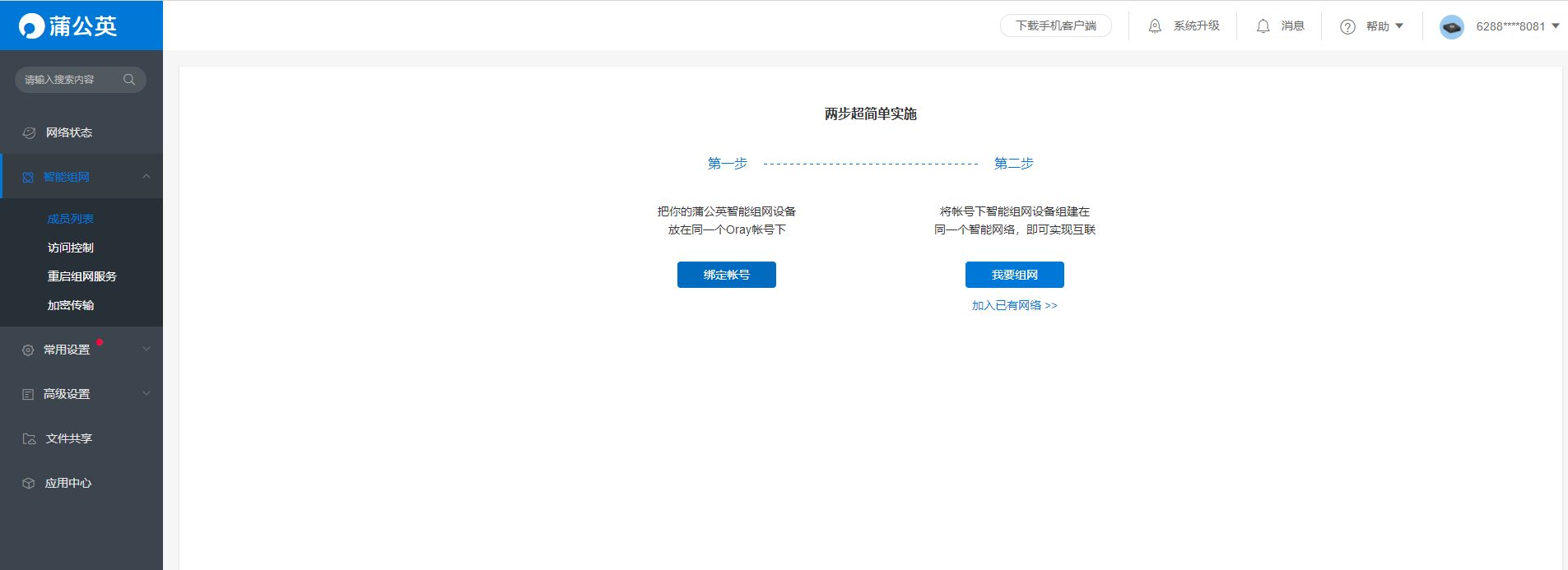
Task: Open the 帮助 dropdown arrow
Action: tap(1398, 26)
